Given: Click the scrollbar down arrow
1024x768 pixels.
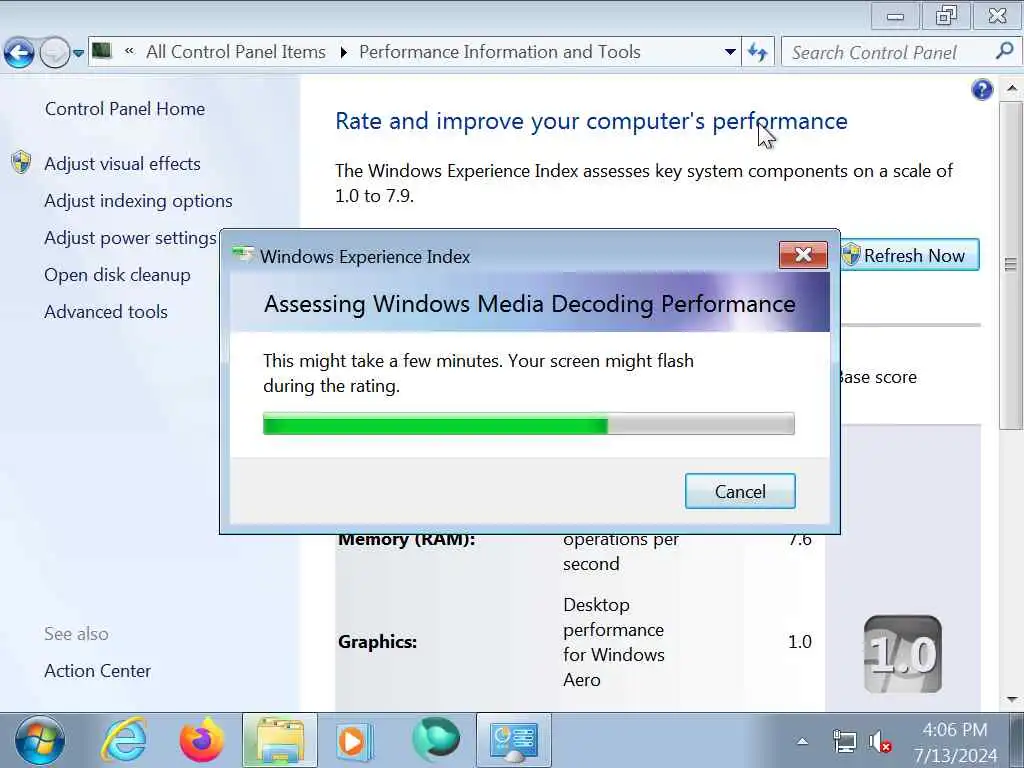Looking at the screenshot, I should pyautogui.click(x=1011, y=699).
